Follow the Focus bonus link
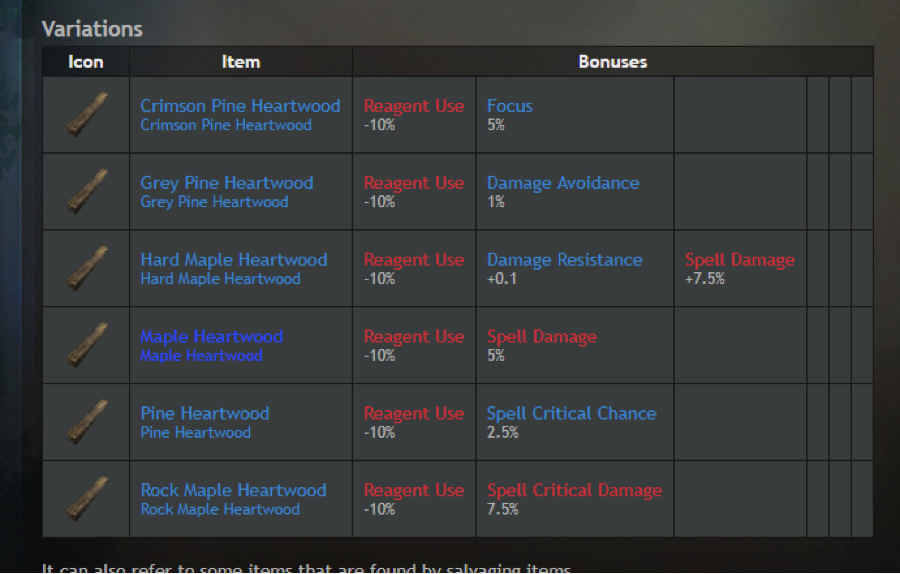Image resolution: width=900 pixels, height=574 pixels. (510, 106)
